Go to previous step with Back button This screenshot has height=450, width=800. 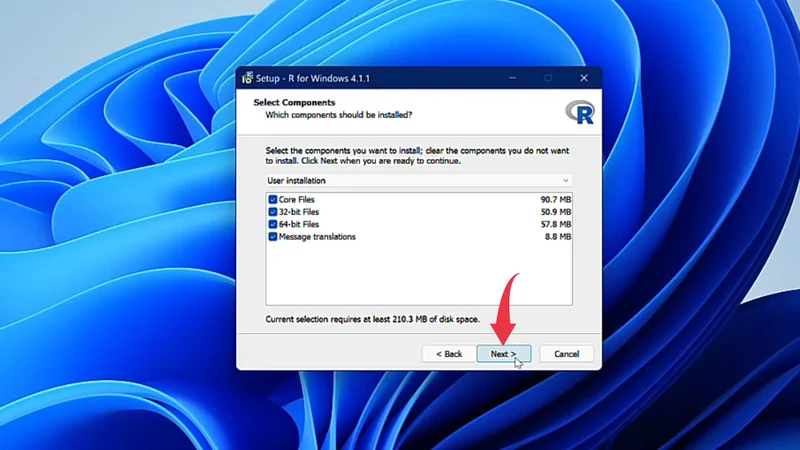coord(448,354)
